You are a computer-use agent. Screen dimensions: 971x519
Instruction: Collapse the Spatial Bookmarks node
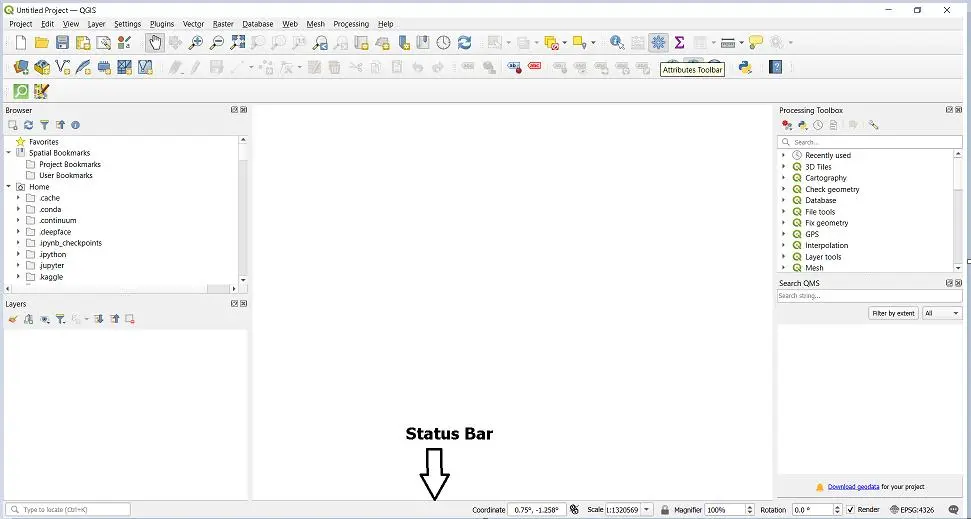9,152
